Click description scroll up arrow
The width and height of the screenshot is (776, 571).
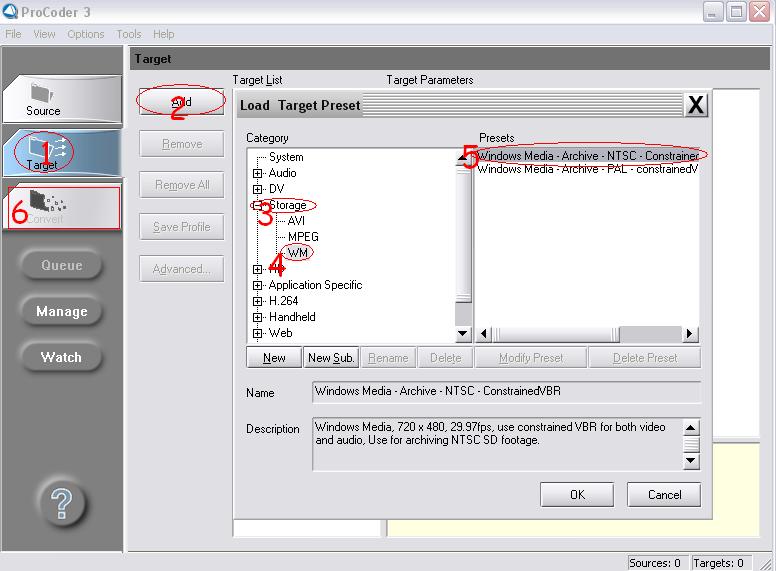point(691,427)
